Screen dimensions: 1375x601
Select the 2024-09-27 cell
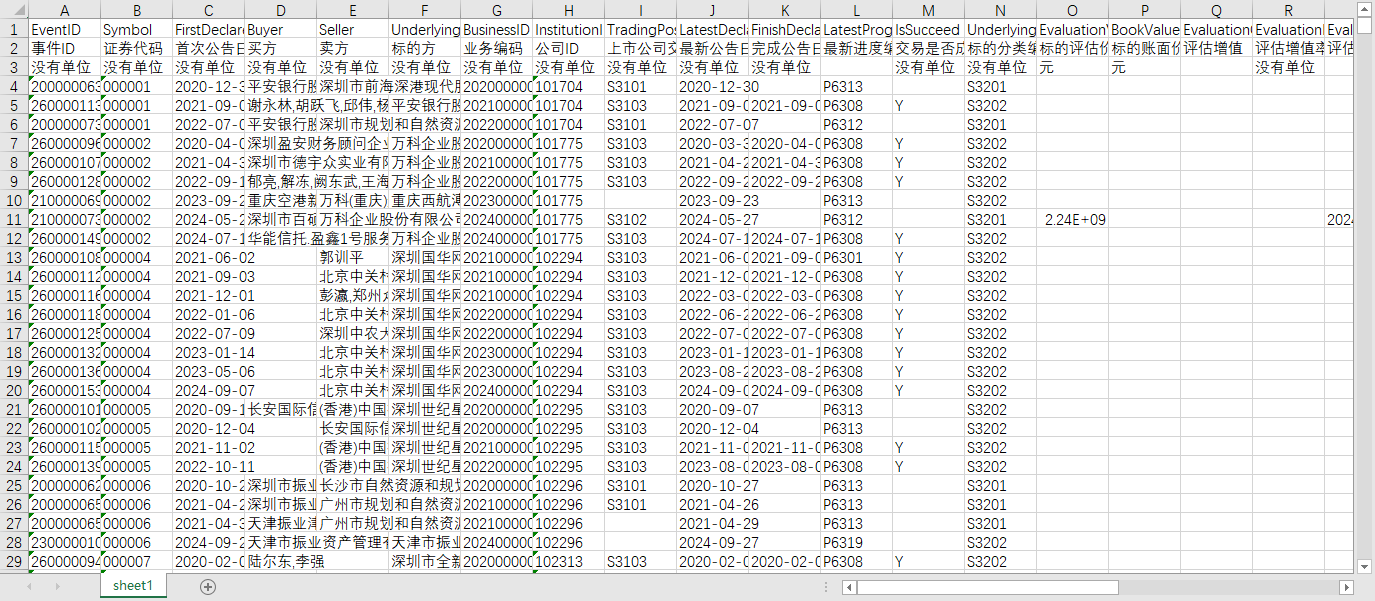[x=712, y=542]
